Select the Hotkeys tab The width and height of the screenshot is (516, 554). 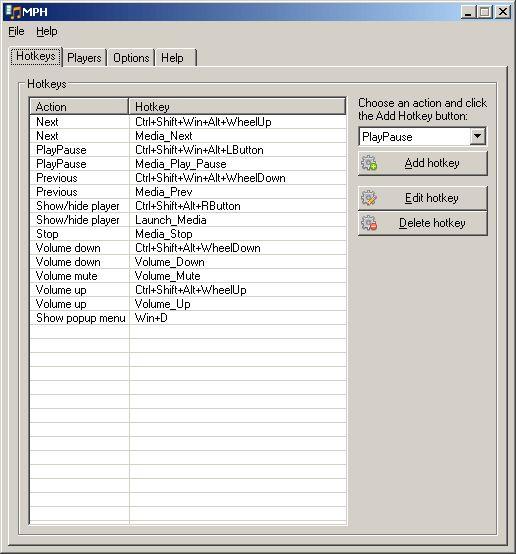[36, 56]
